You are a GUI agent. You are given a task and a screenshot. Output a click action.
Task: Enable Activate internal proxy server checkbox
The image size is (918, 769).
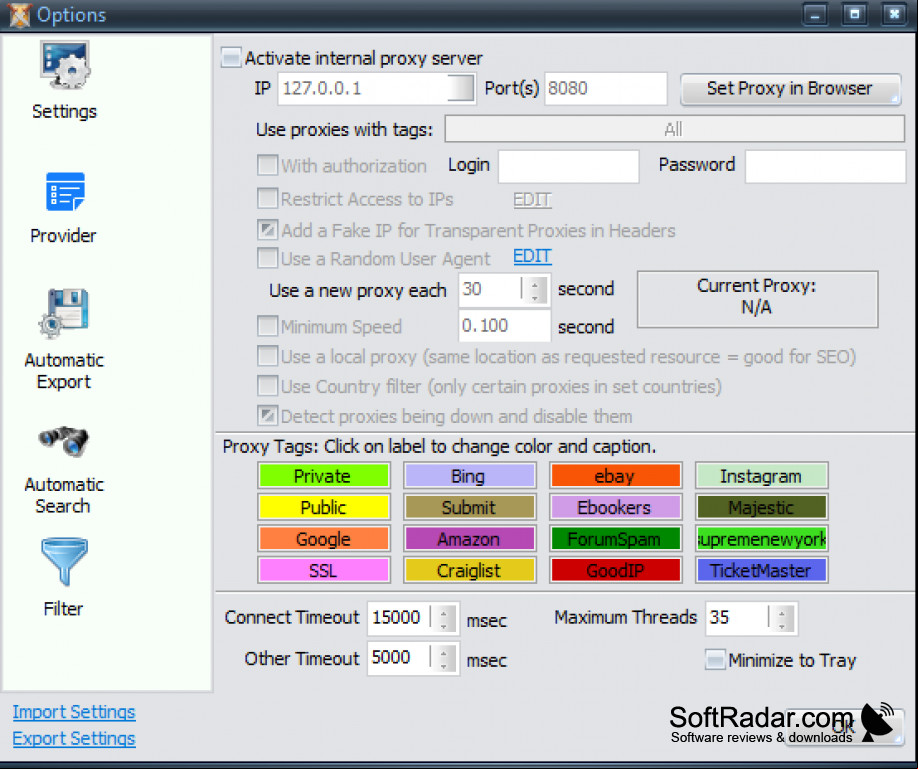pyautogui.click(x=231, y=58)
